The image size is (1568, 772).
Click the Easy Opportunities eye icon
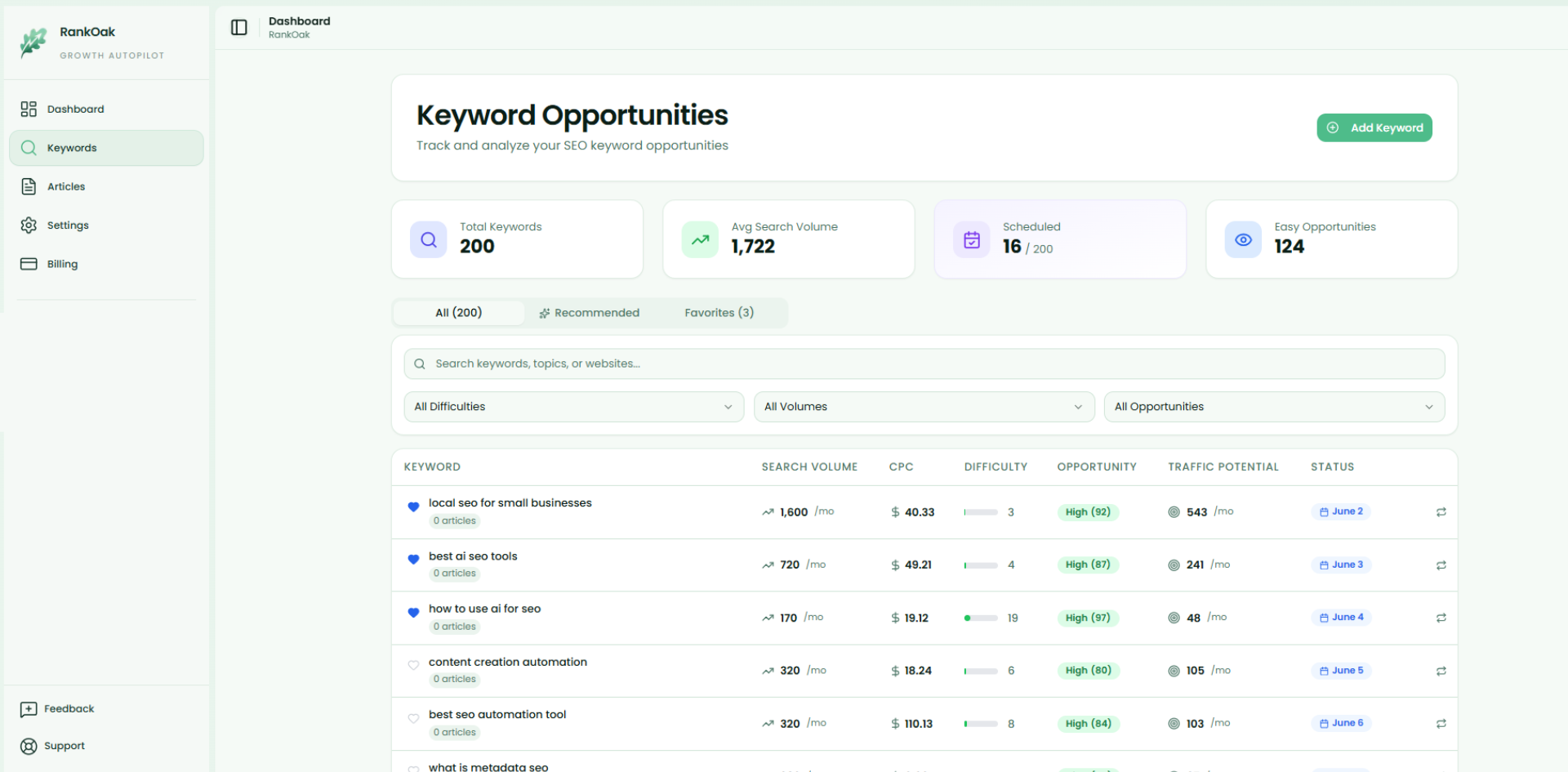click(1243, 239)
